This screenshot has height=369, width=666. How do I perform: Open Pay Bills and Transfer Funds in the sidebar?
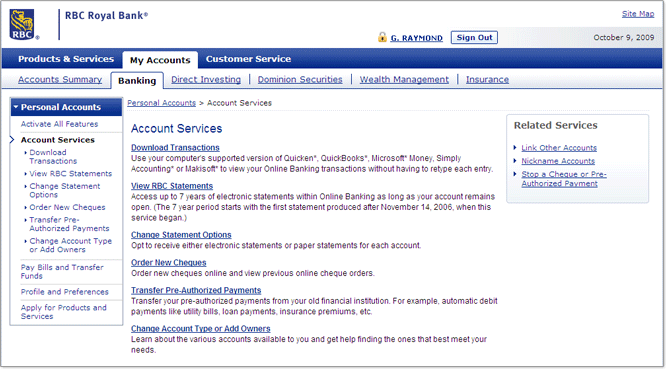coord(62,271)
